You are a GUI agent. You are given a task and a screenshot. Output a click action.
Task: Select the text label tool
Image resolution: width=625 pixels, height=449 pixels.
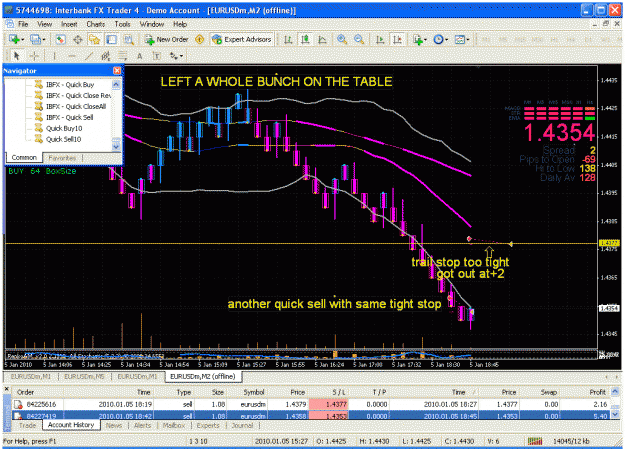157,56
